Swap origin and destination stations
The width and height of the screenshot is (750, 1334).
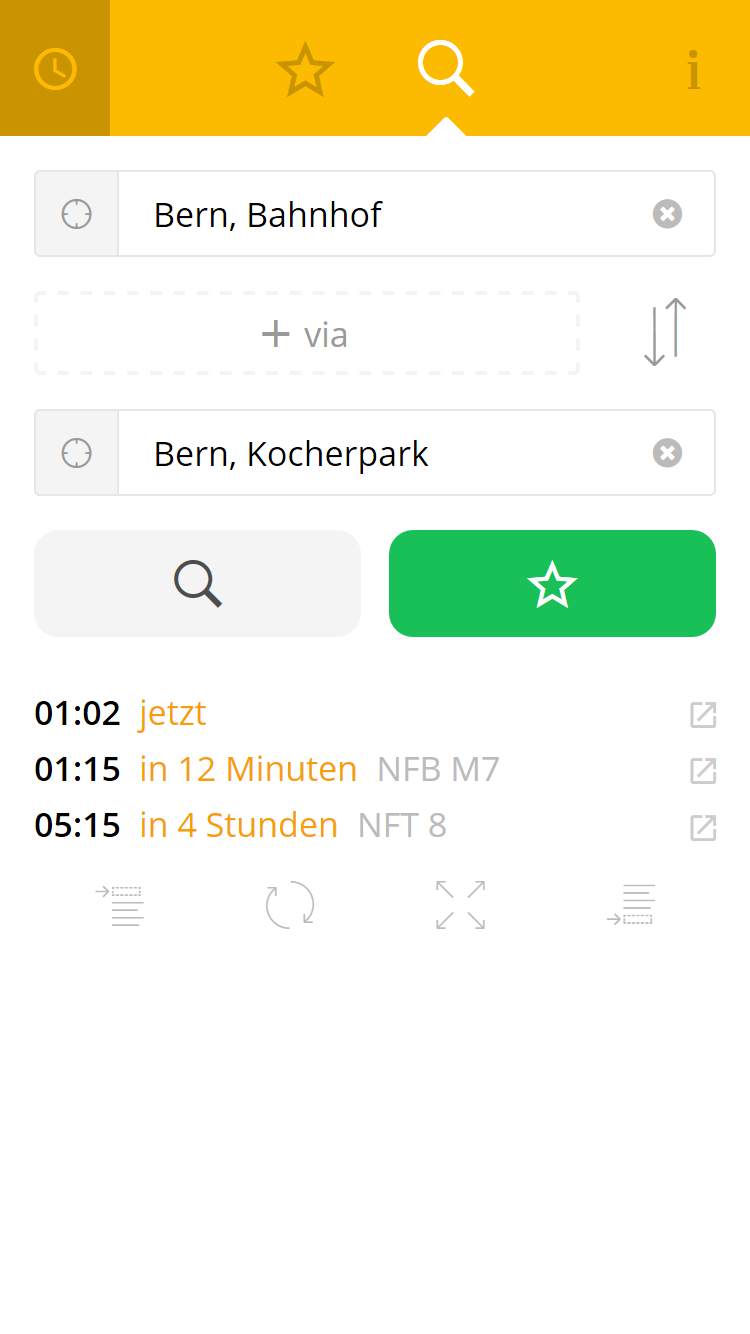[665, 332]
